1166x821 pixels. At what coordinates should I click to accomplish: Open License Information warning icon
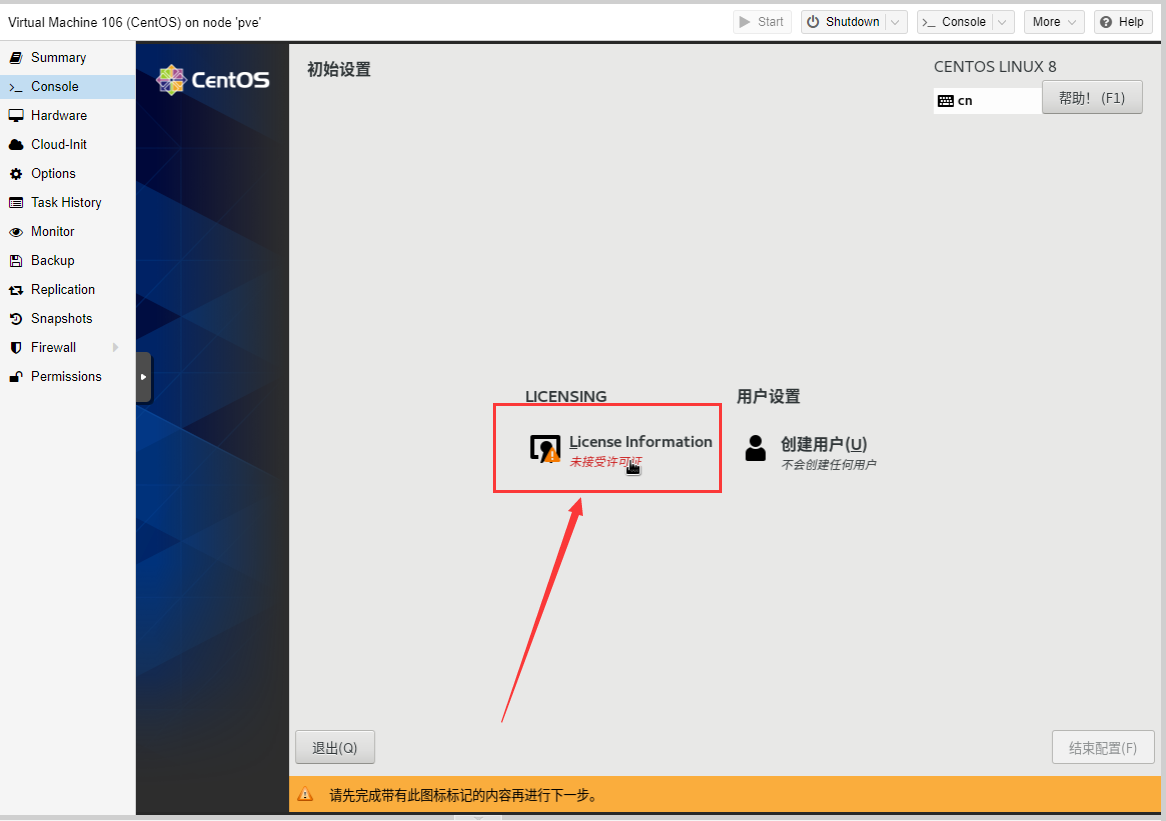[545, 449]
